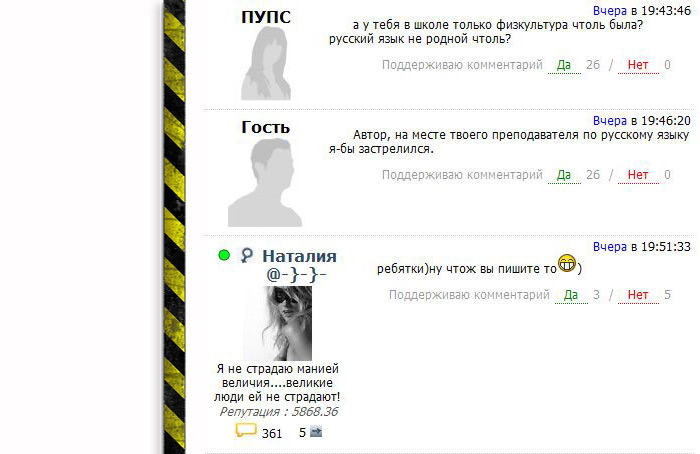Viewport: 700px width, 454px height.
Task: Vote Да on ПУПС's comment
Action: click(564, 65)
